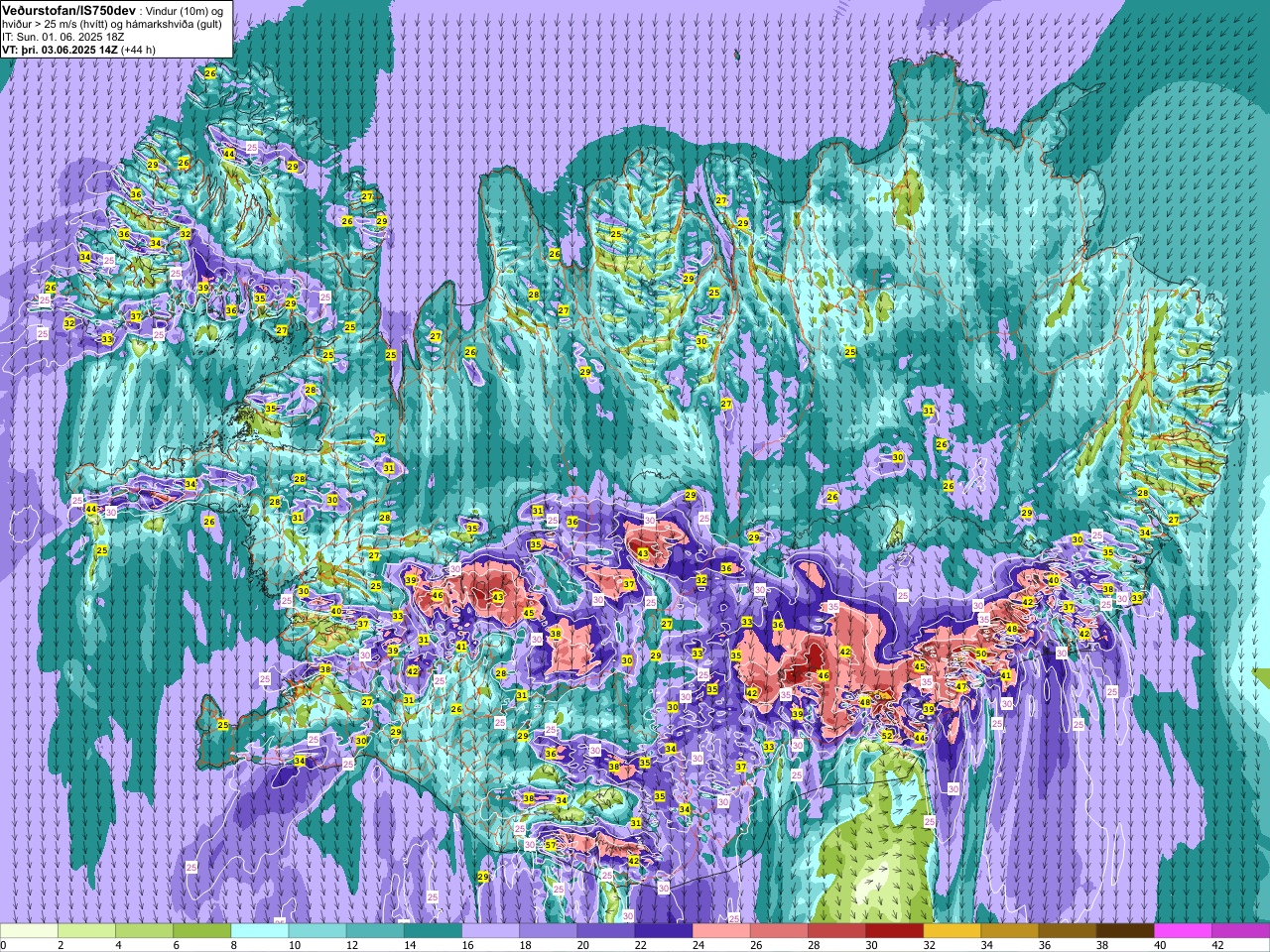Image resolution: width=1270 pixels, height=952 pixels.
Task: Click the '24' label on the legend scale
Action: [x=698, y=945]
